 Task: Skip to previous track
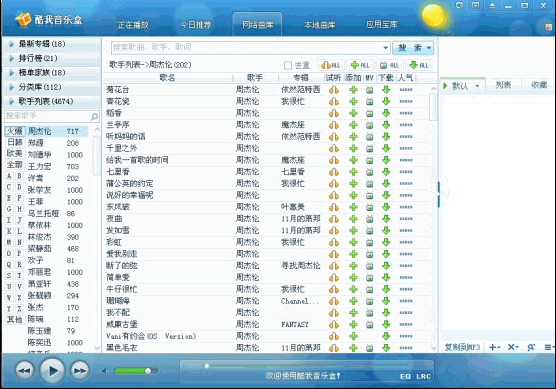click(25, 371)
